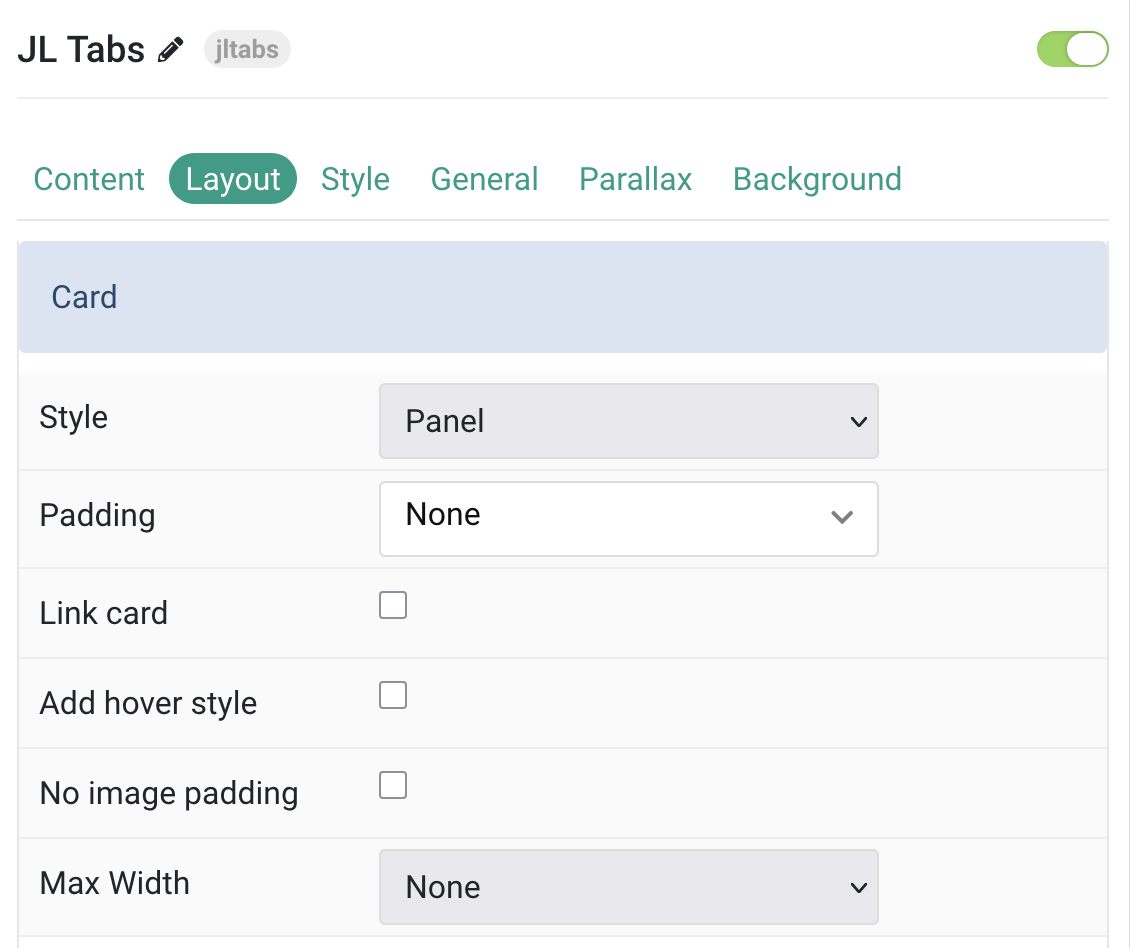Tick the No image padding checkbox
This screenshot has height=948, width=1130.
393,785
